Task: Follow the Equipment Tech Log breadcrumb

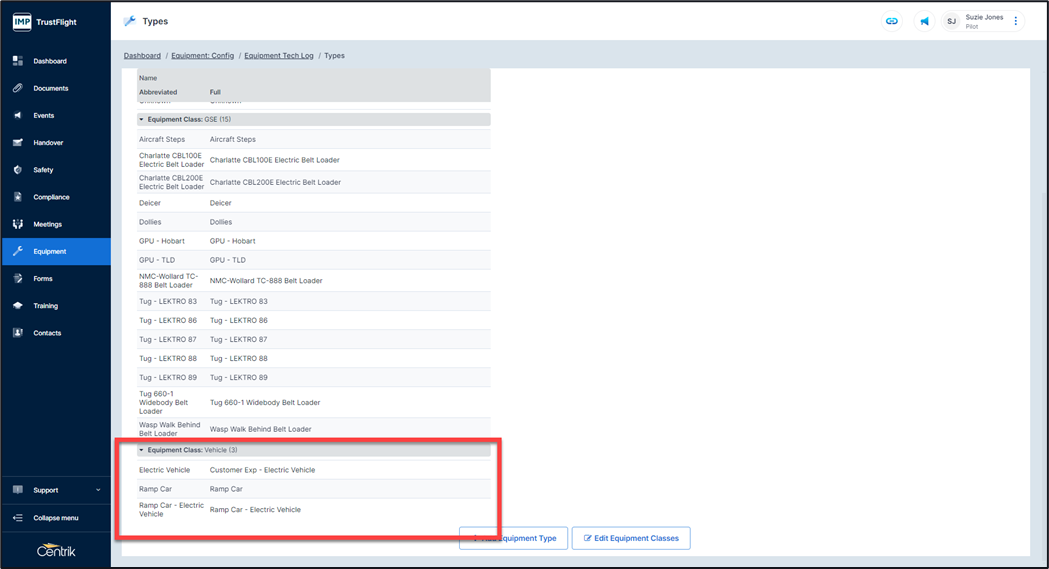Action: tap(278, 55)
